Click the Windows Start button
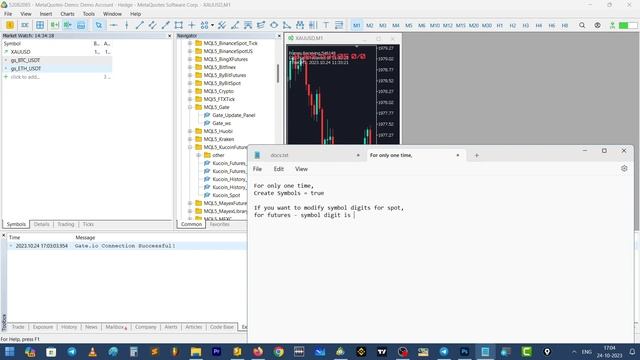Image resolution: width=640 pixels, height=360 pixels. coord(10,351)
